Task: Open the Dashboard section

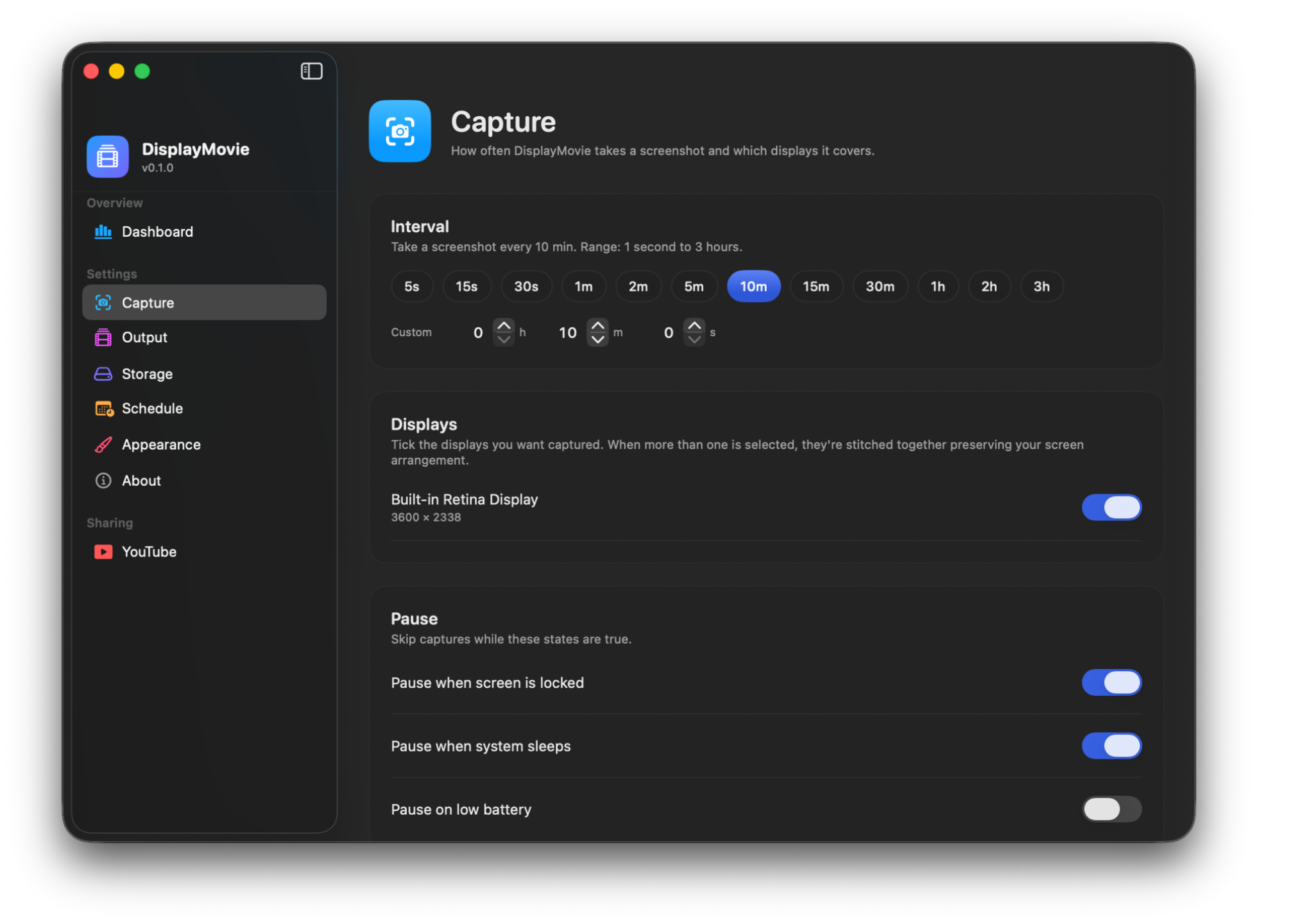Action: 204,232
